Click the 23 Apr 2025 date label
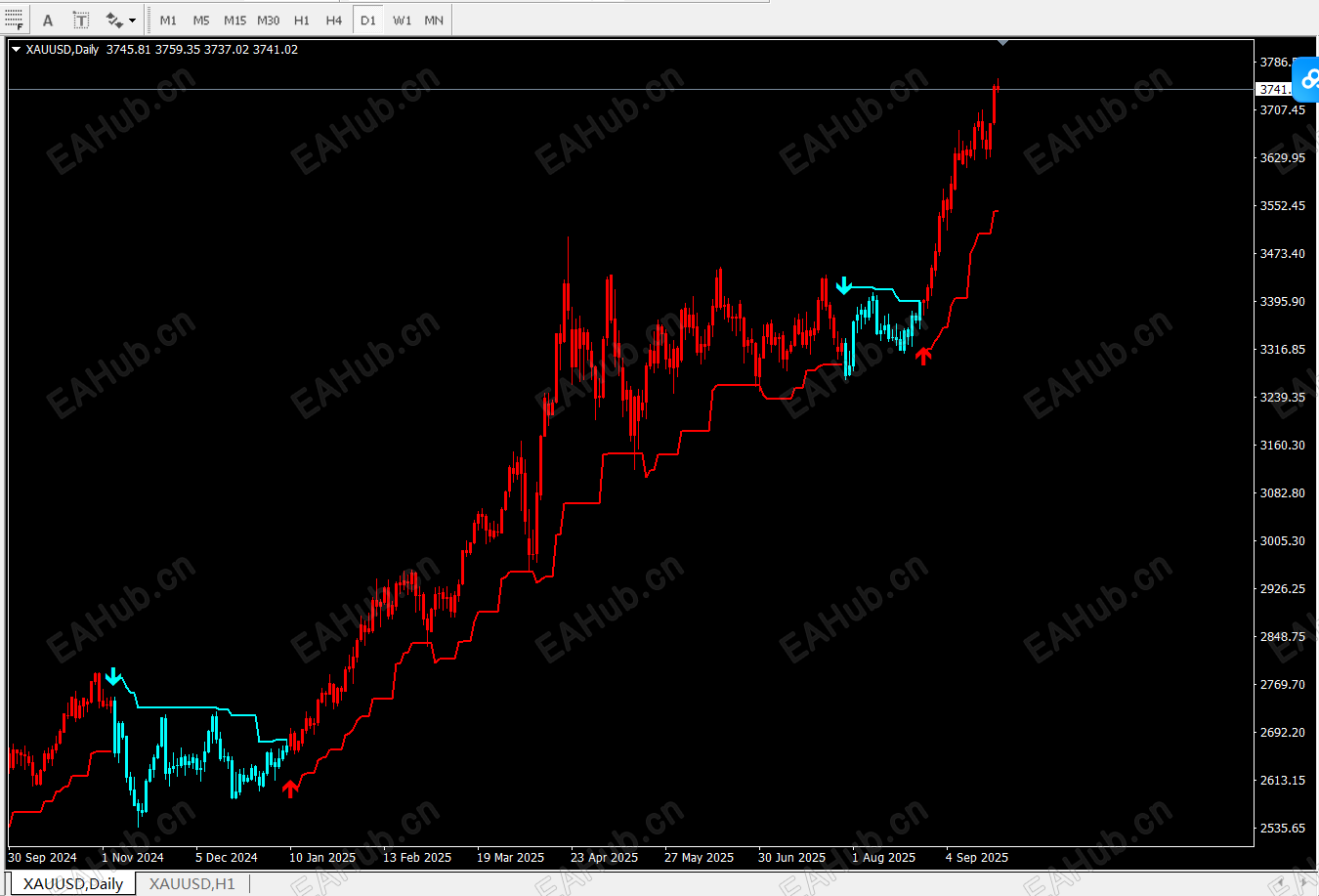This screenshot has height=896, width=1319. 604,857
